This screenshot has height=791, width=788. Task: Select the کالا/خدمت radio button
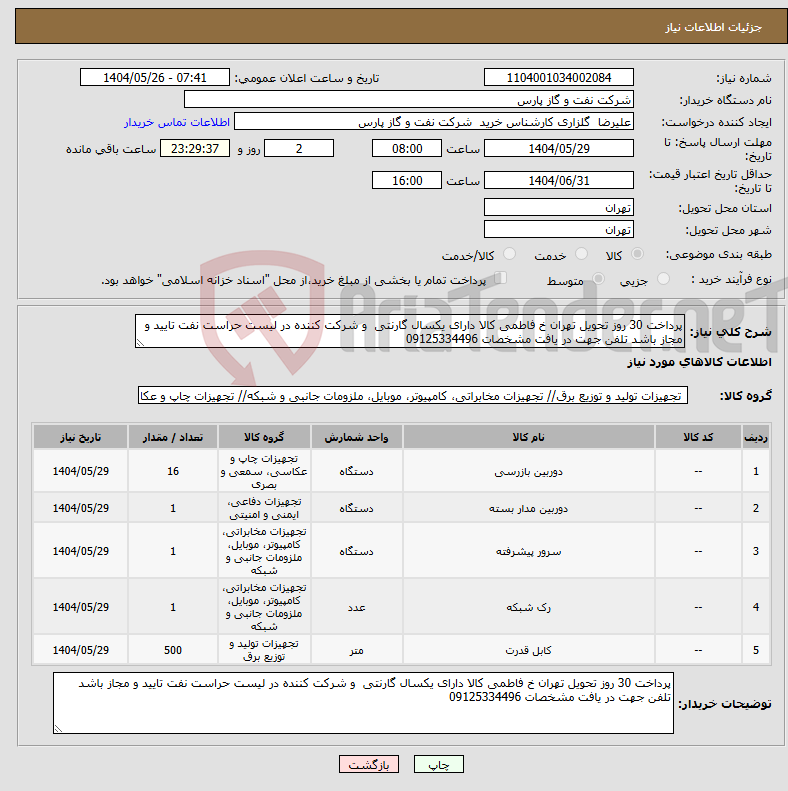pyautogui.click(x=510, y=254)
